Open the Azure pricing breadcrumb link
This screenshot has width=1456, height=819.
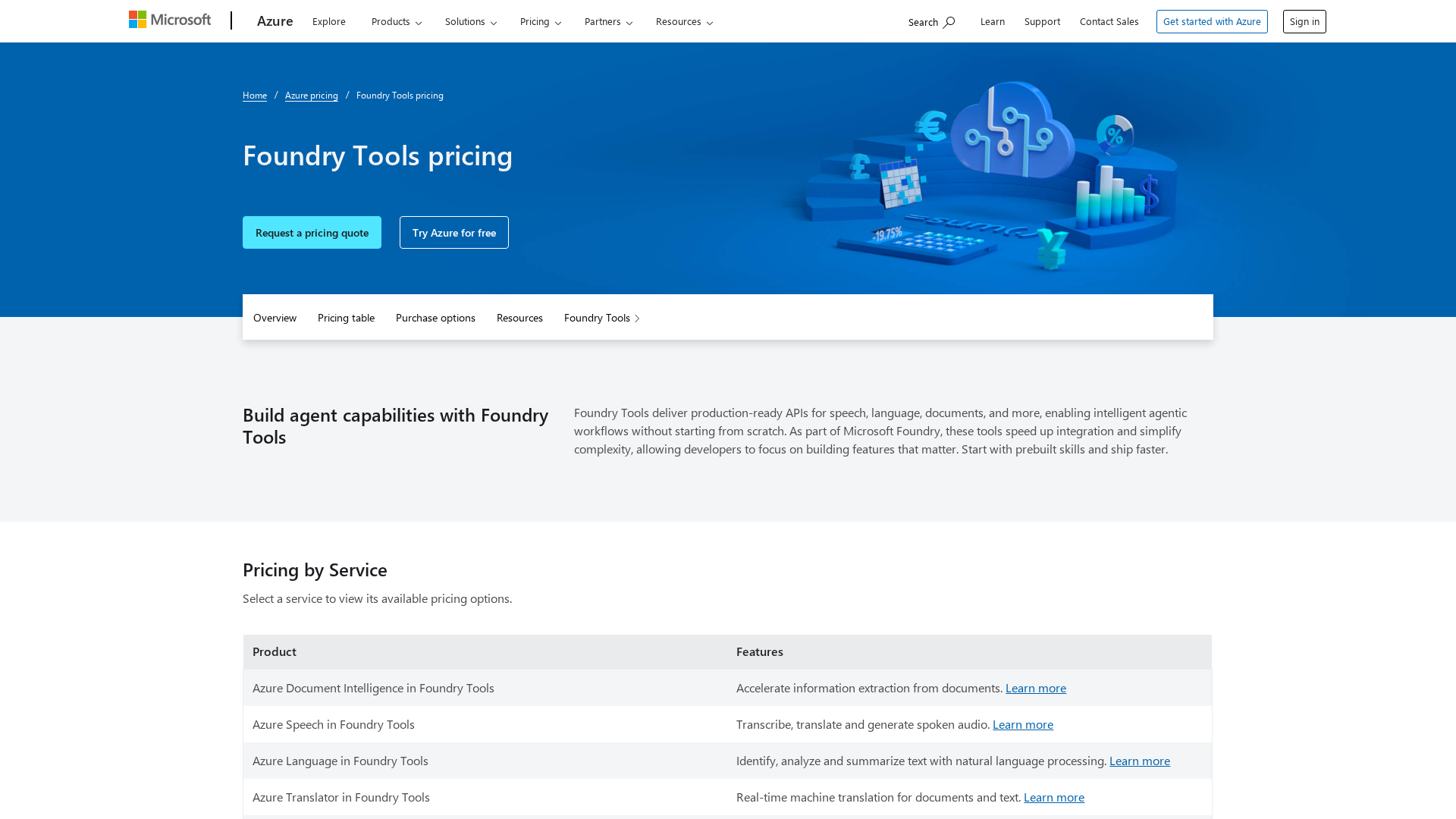(x=311, y=96)
